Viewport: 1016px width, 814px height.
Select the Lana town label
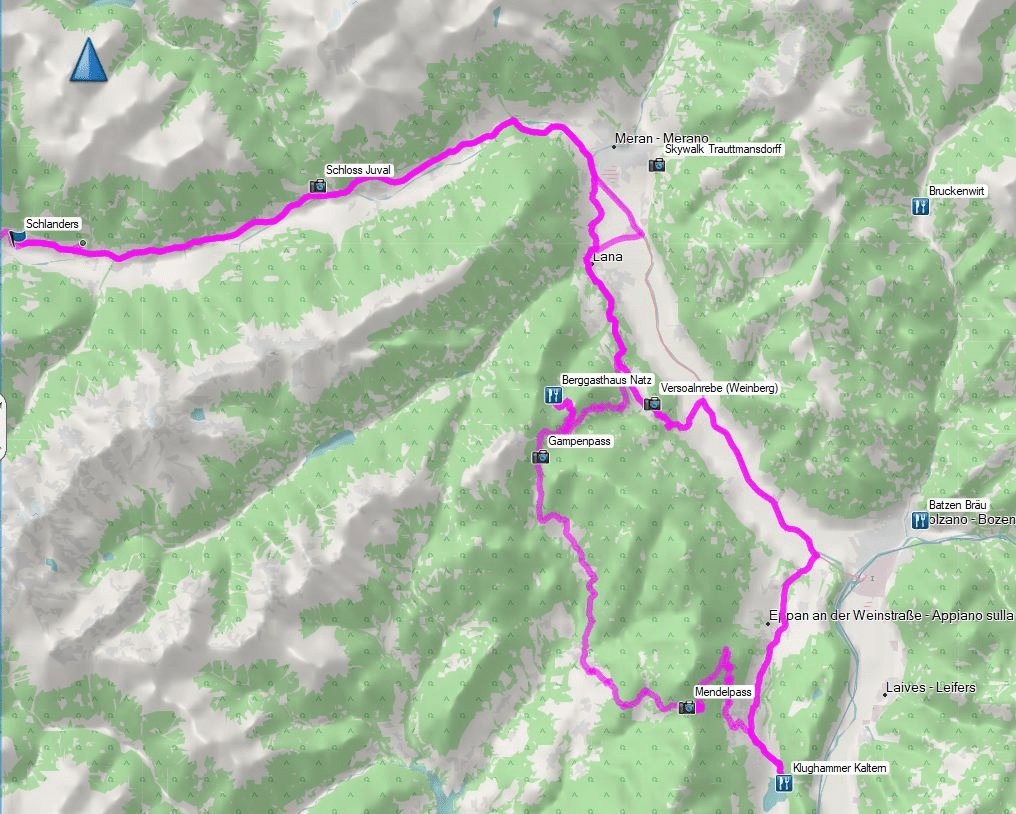tap(608, 257)
